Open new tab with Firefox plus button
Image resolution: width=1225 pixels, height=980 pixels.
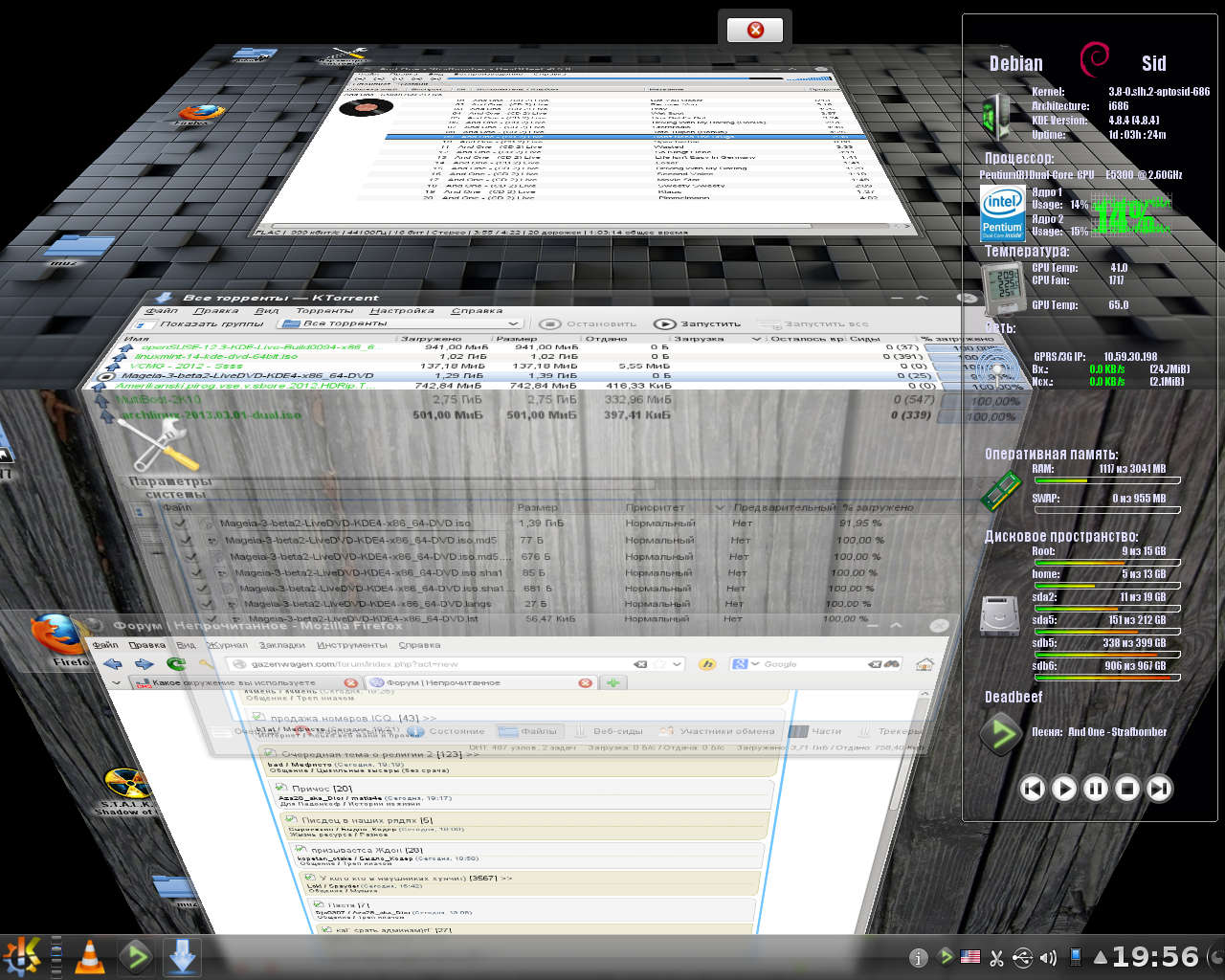pos(612,682)
